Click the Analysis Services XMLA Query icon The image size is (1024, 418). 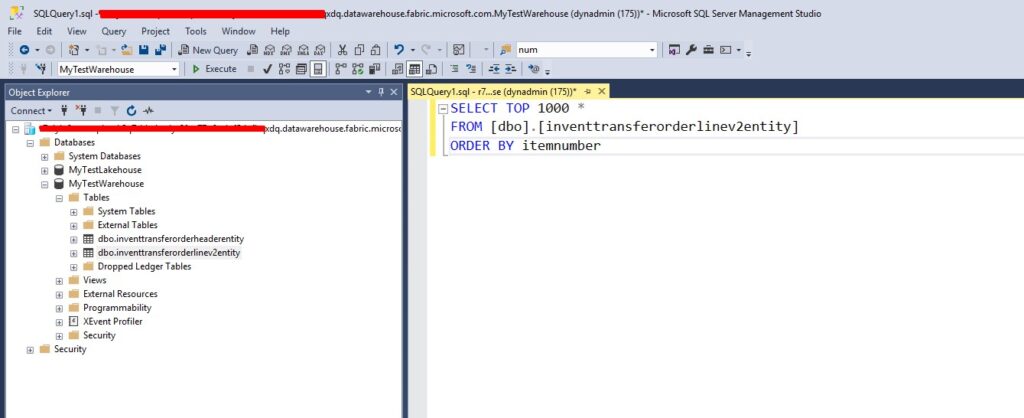[x=303, y=50]
